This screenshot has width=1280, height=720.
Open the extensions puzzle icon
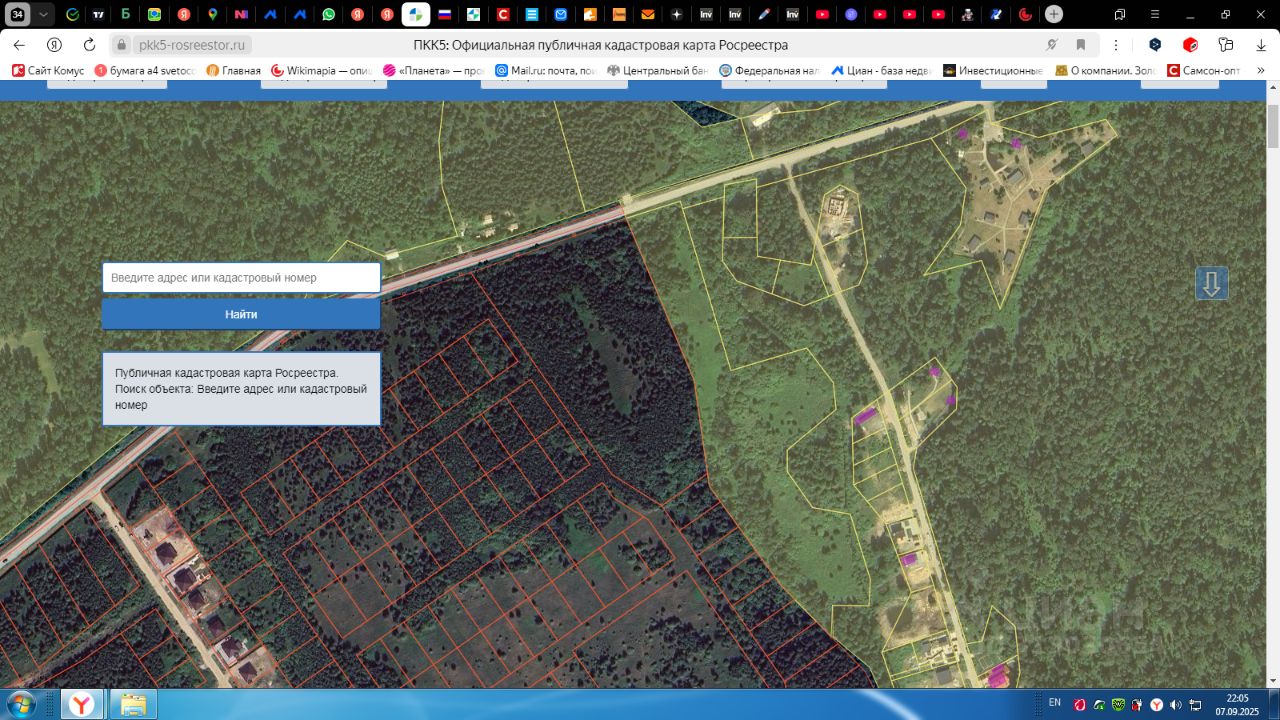[x=1226, y=45]
